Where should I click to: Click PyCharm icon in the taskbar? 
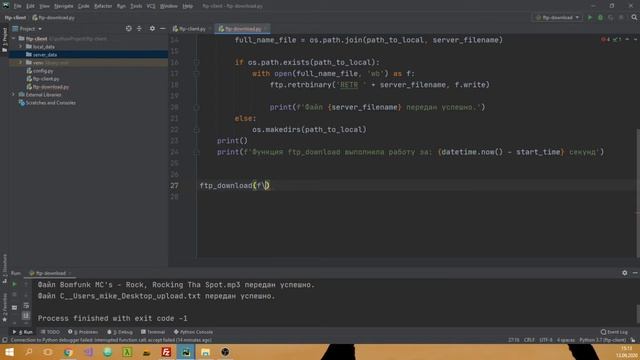click(186, 352)
